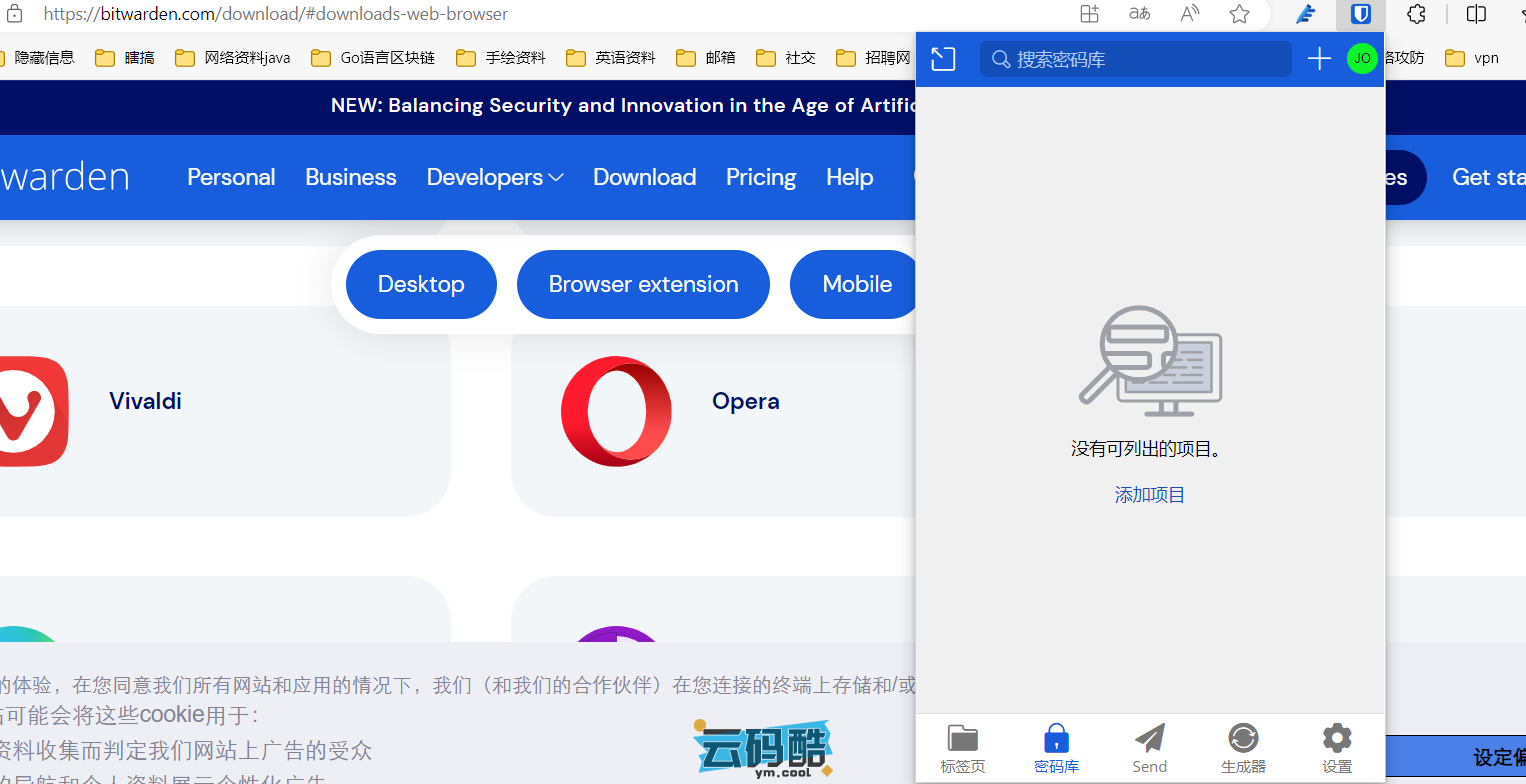The width and height of the screenshot is (1526, 784).
Task: Click the plus icon to add item
Action: click(1319, 59)
